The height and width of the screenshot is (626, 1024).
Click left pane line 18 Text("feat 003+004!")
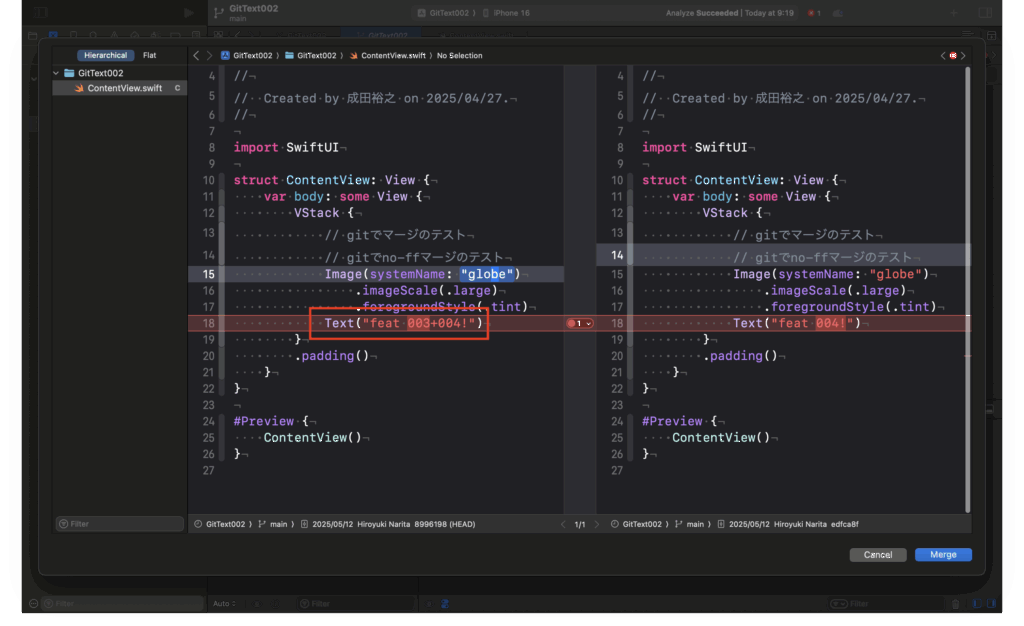tap(404, 323)
